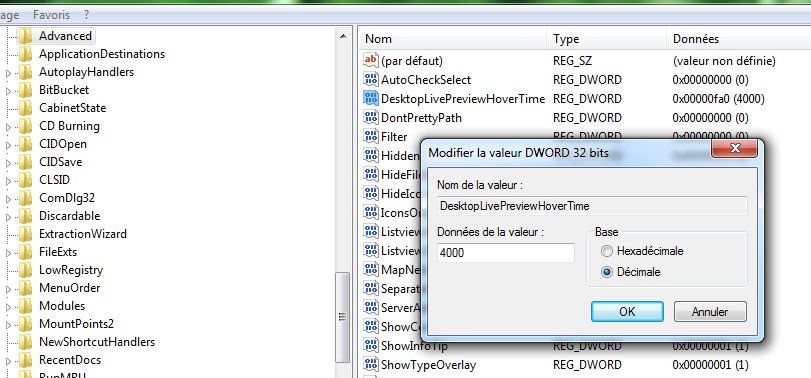Screen dimensions: 811x378
Task: Sort values by the Nom column header
Action: click(x=453, y=39)
